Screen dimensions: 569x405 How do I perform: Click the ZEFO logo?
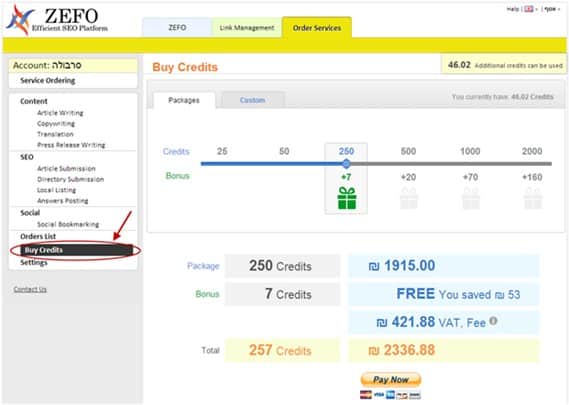[x=57, y=20]
